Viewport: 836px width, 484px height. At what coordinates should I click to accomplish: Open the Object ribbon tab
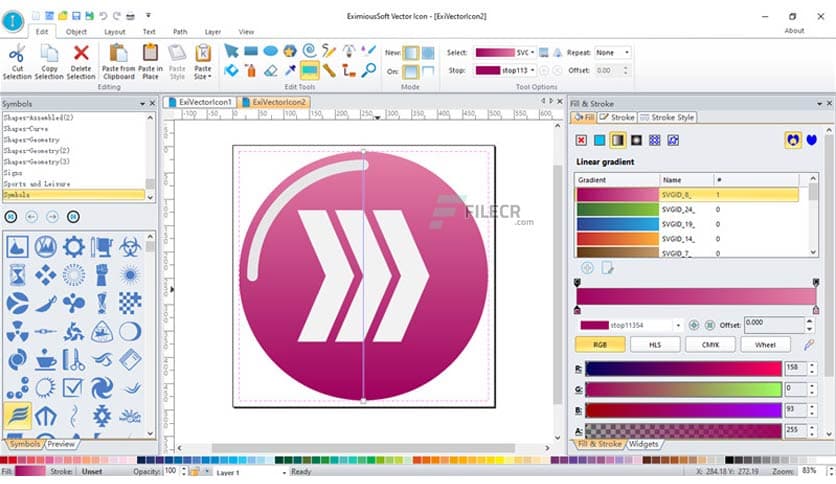tap(76, 32)
